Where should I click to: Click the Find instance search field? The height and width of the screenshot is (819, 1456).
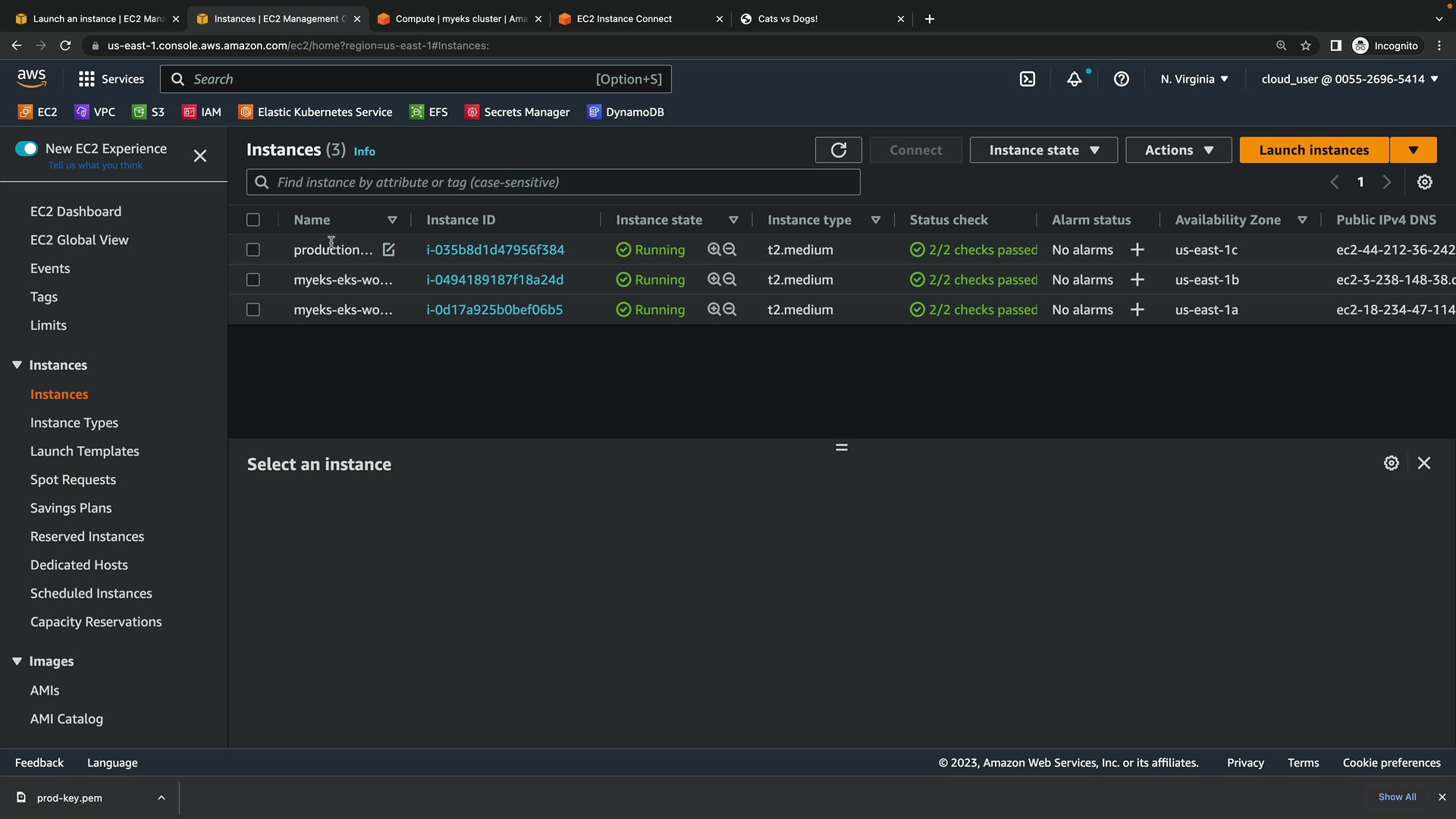point(554,182)
